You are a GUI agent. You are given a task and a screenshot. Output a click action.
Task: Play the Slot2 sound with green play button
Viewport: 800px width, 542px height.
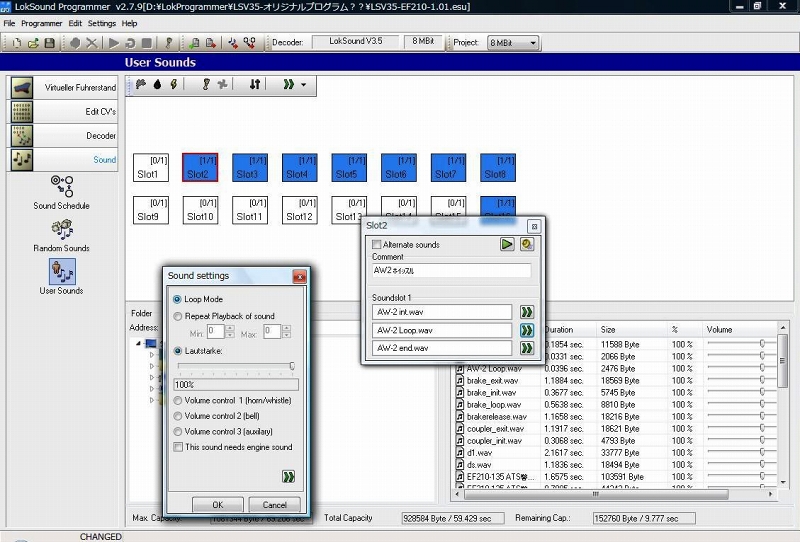click(x=507, y=244)
